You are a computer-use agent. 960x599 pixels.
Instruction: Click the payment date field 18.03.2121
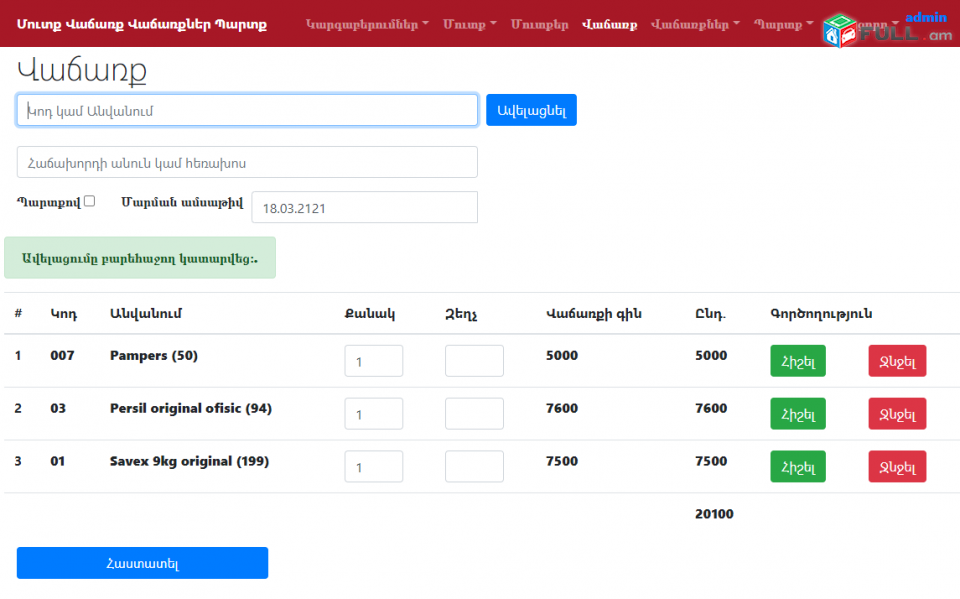[364, 208]
